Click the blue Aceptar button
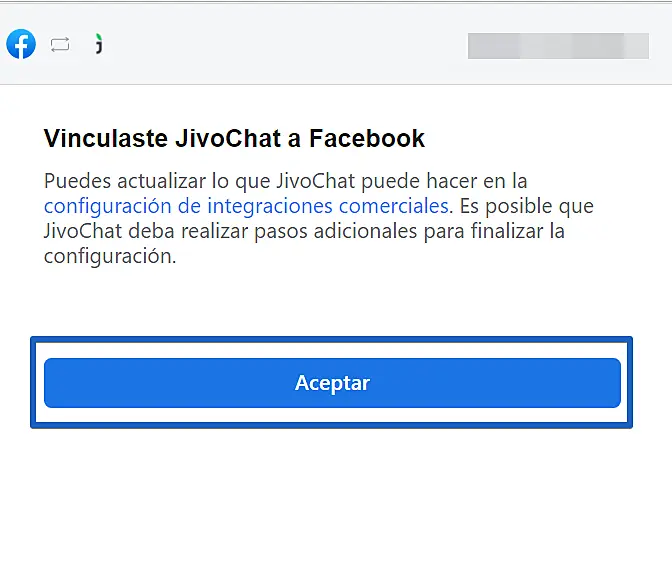Viewport: 672px width, 579px height. 332,383
